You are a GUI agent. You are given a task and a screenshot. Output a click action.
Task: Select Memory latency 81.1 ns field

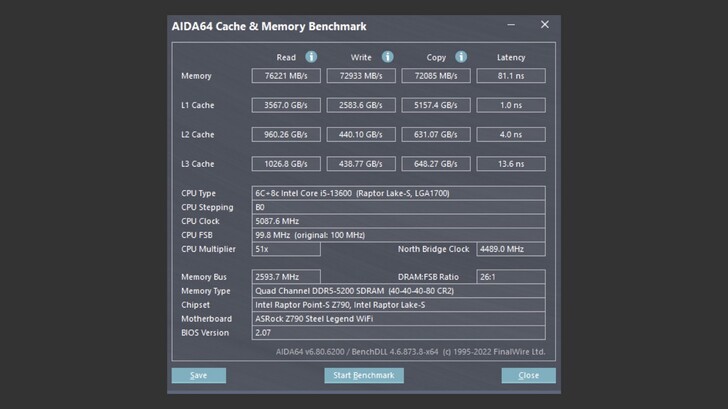click(511, 76)
